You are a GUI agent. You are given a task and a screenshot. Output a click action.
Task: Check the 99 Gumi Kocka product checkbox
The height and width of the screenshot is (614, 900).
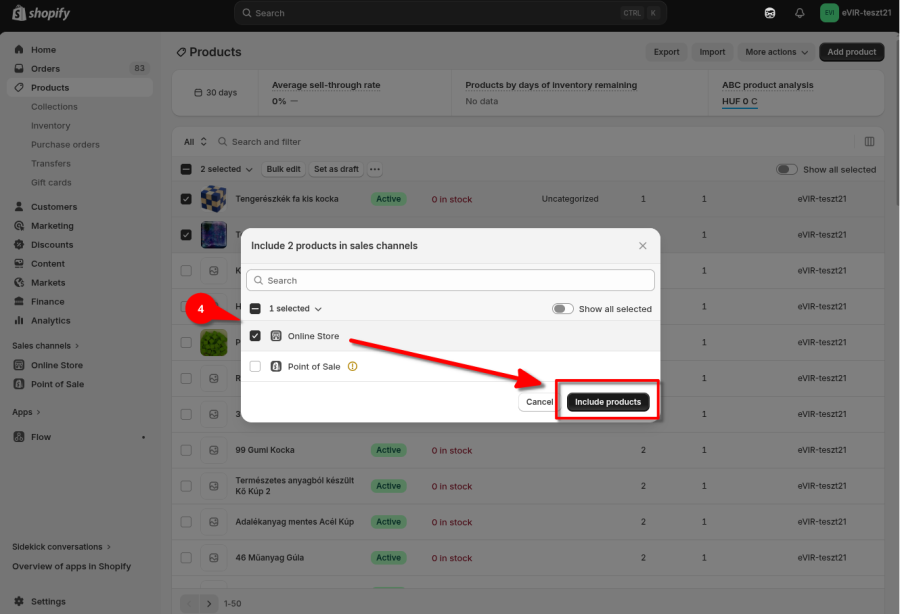tap(186, 450)
